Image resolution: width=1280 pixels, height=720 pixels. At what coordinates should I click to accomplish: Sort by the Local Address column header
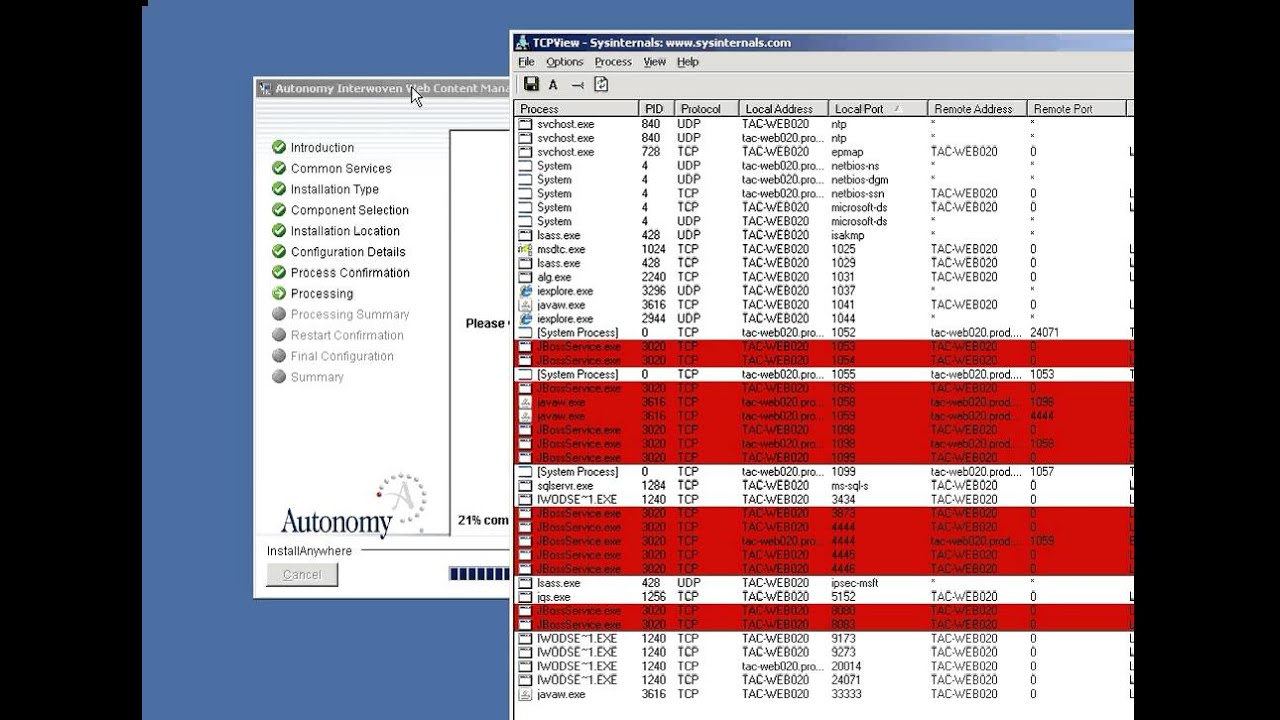(x=783, y=109)
